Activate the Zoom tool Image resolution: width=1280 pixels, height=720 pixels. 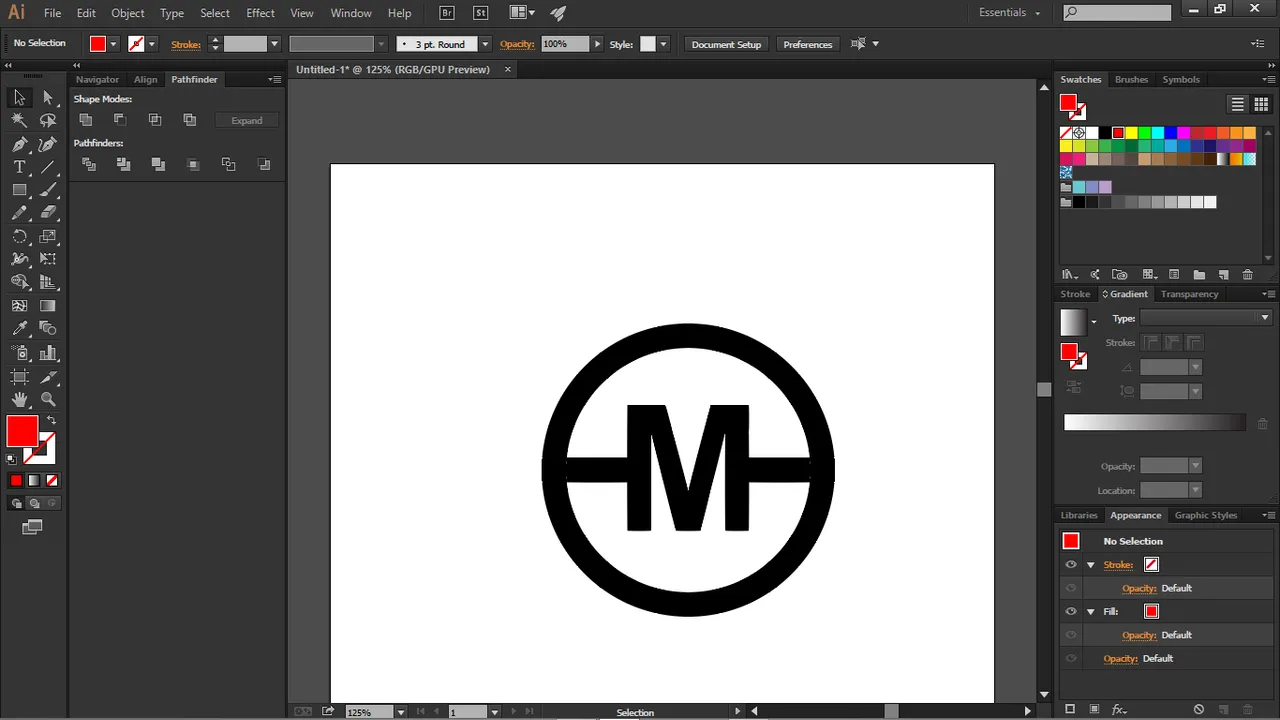48,400
